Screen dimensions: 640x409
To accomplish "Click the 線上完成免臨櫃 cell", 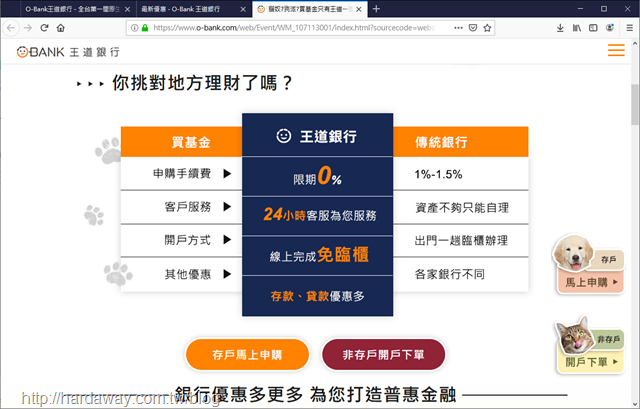I will point(318,256).
